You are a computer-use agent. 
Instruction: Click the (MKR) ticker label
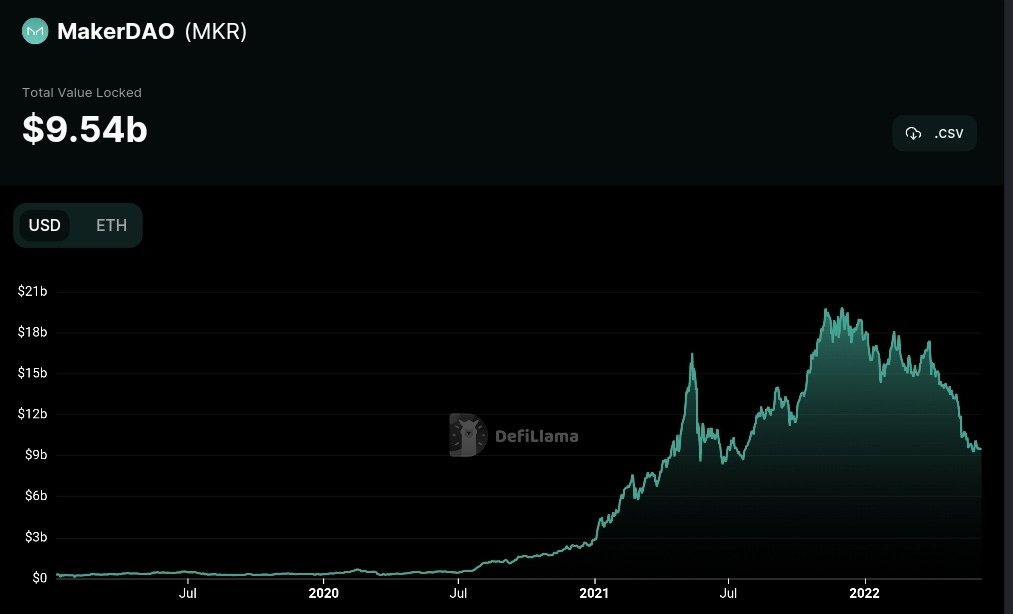tap(216, 31)
